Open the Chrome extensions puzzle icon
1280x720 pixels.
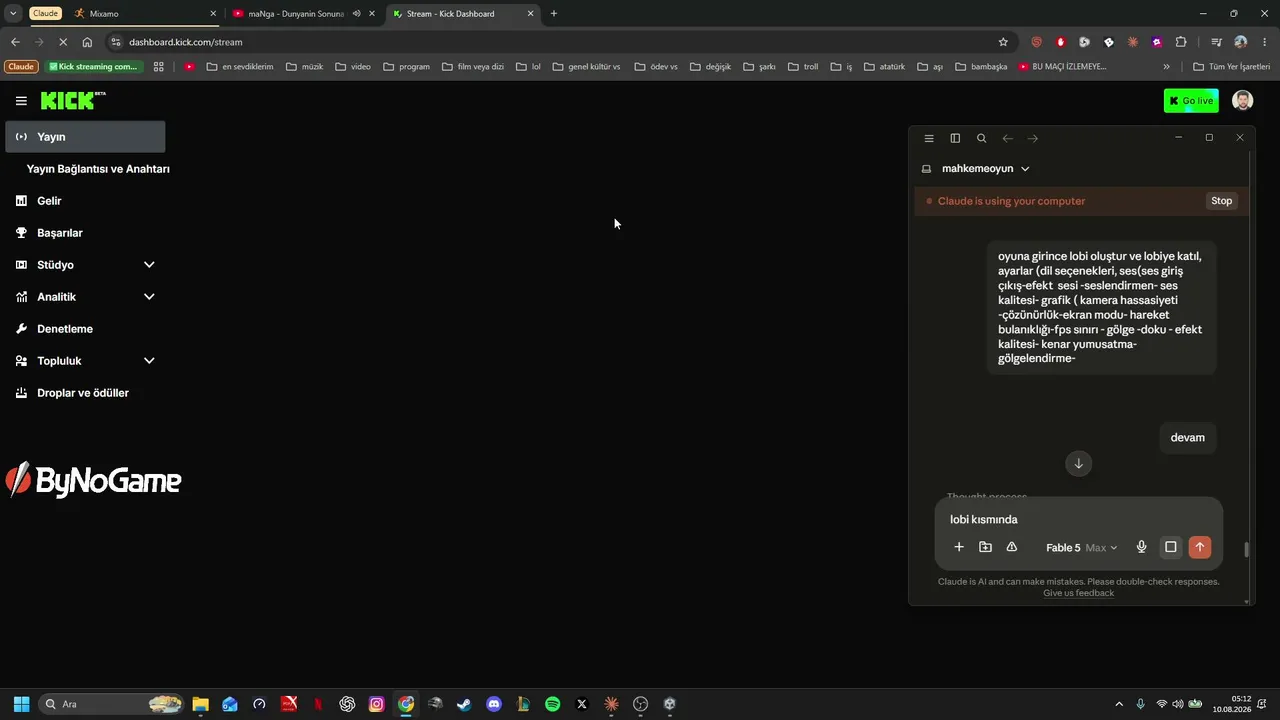pyautogui.click(x=1181, y=42)
